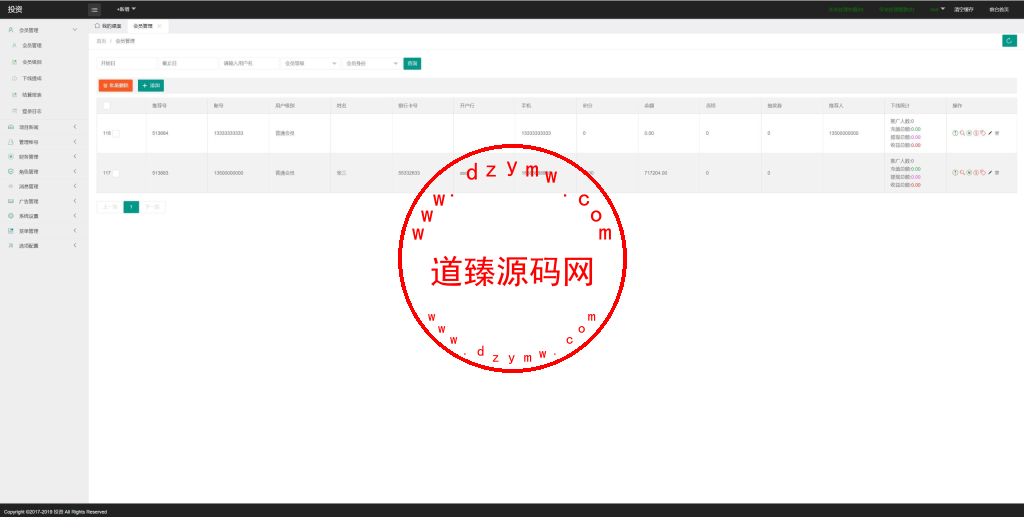Screen dimensions: 1024x517
Task: Open 会员级别 in the sidebar
Action: point(44,62)
